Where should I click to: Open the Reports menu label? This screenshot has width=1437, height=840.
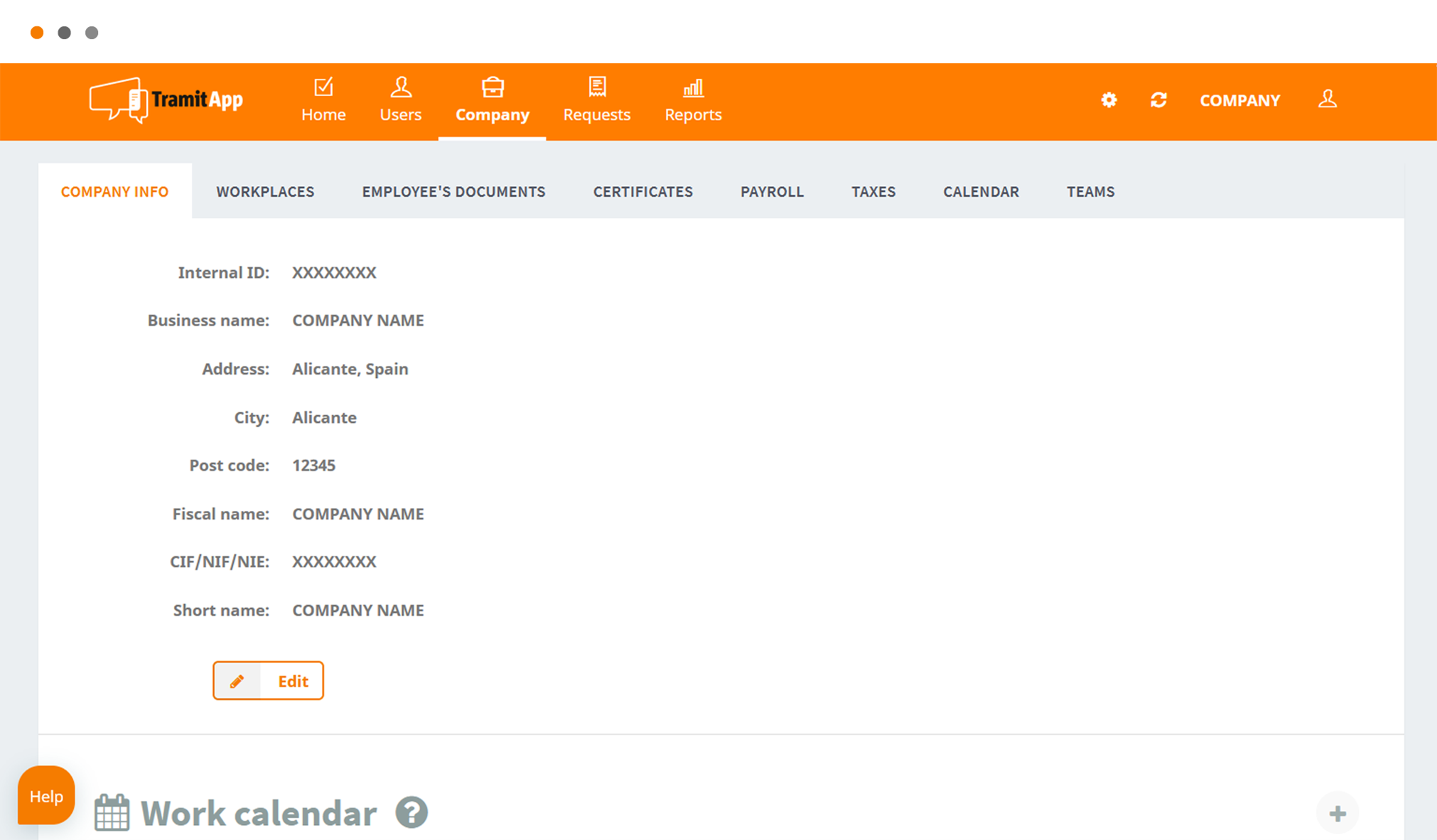693,115
